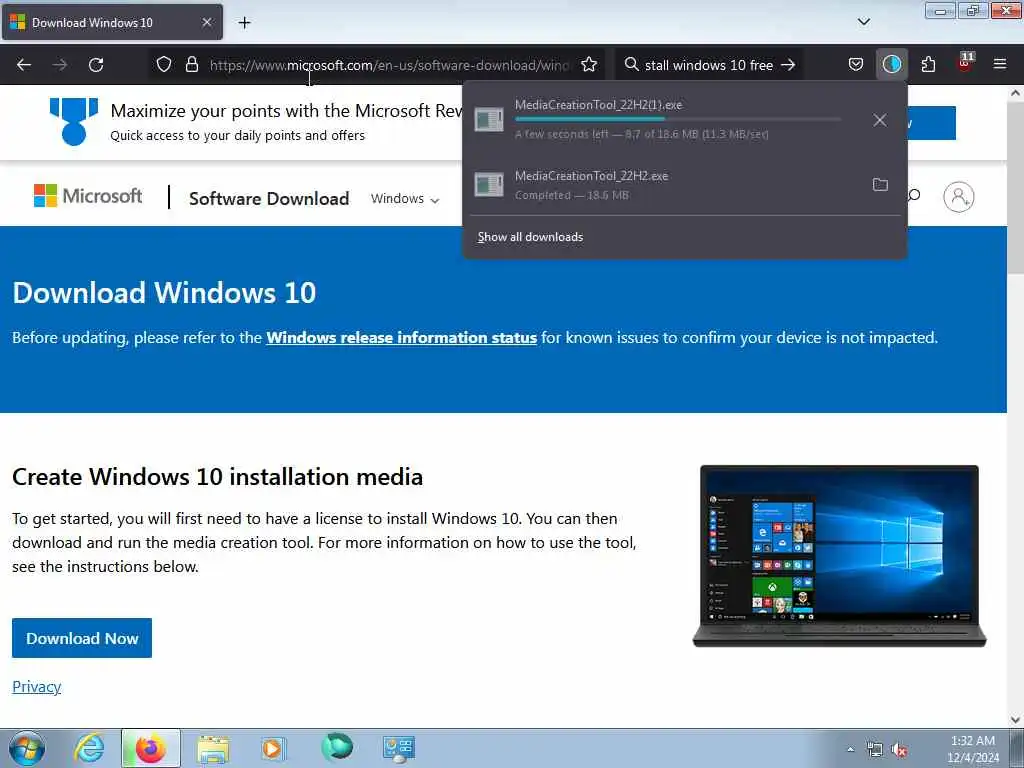Click the Microsoft Rewards banner headline
This screenshot has height=768, width=1024.
287,110
